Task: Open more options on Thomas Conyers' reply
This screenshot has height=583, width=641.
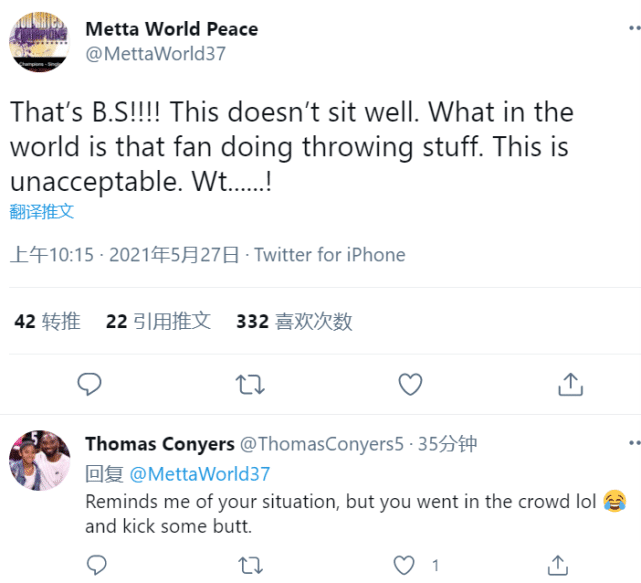Action: click(633, 441)
